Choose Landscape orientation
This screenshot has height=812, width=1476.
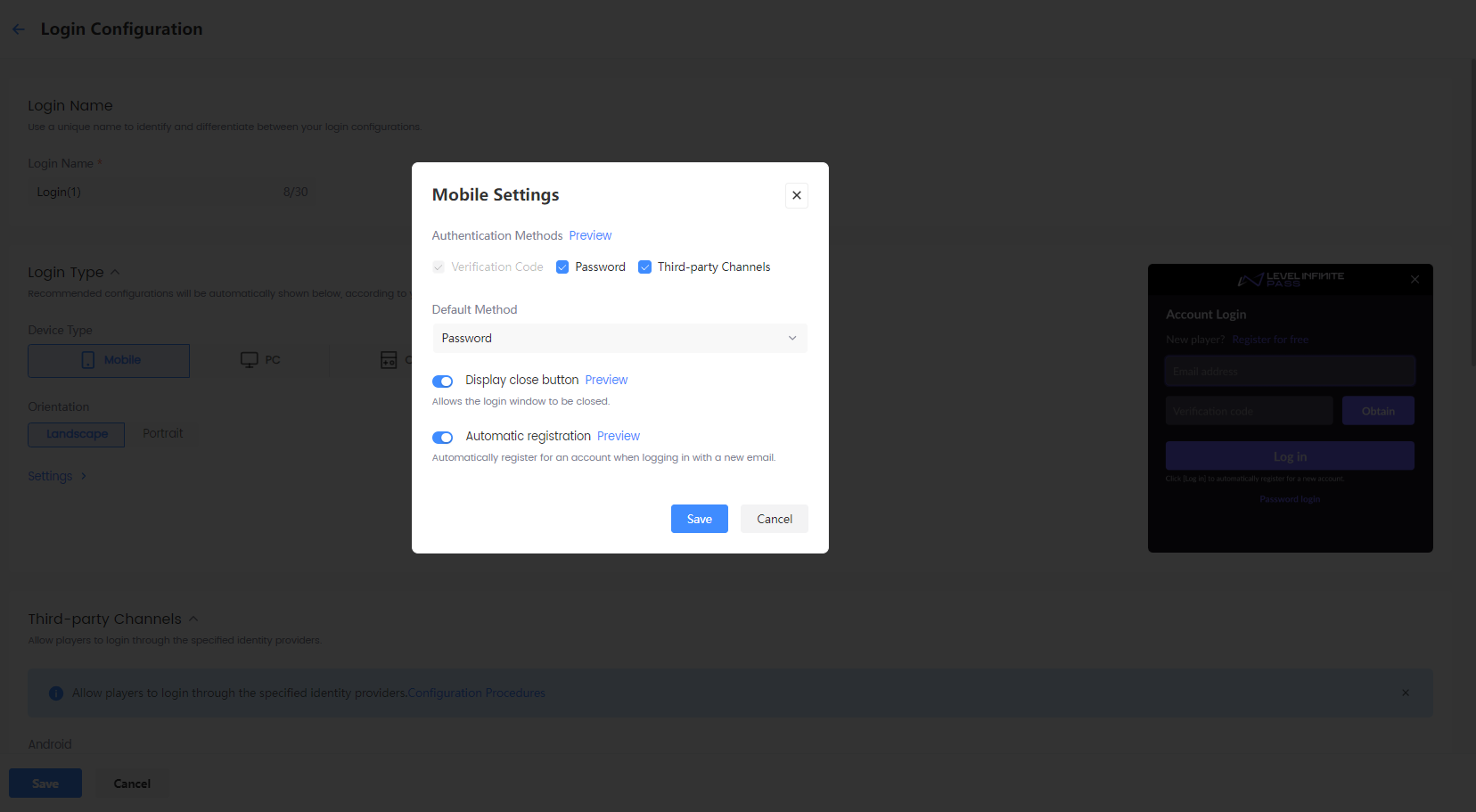(77, 434)
